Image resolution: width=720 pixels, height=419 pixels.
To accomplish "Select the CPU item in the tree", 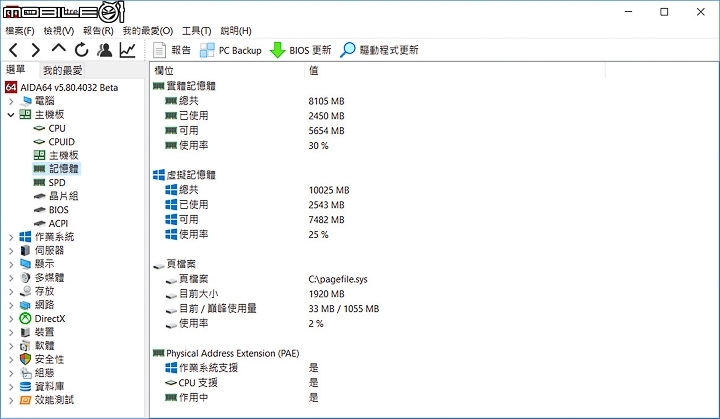I will point(57,128).
